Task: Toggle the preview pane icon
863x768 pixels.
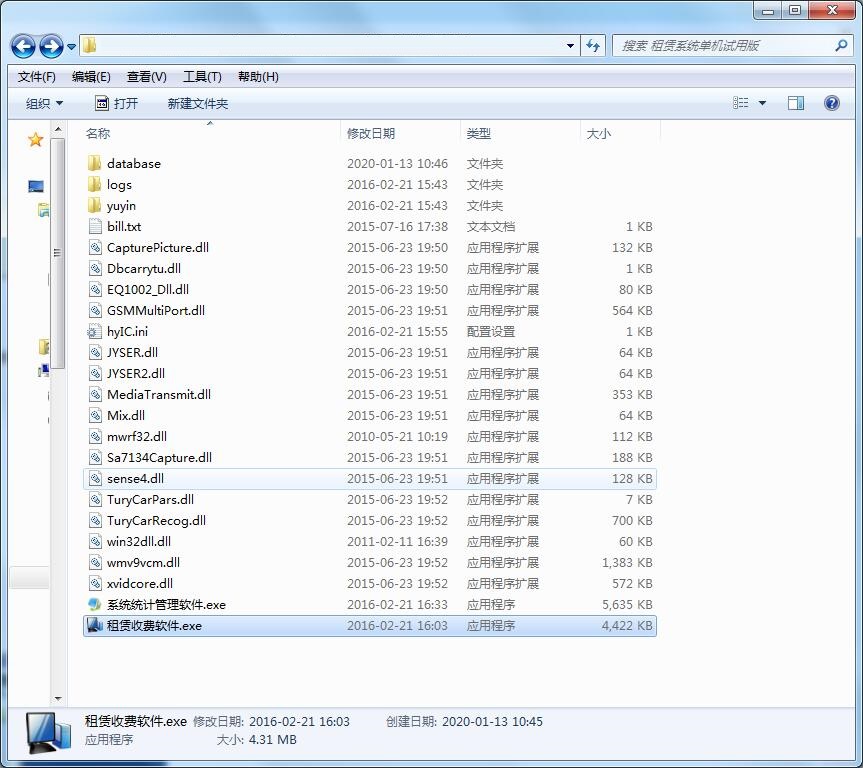Action: tap(796, 103)
